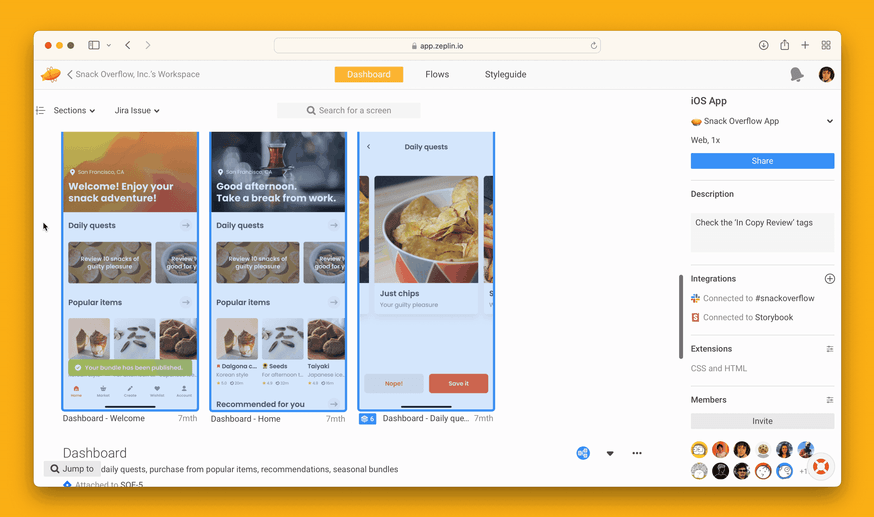Click the blue Share button
Screen dimensions: 874x517
point(762,161)
